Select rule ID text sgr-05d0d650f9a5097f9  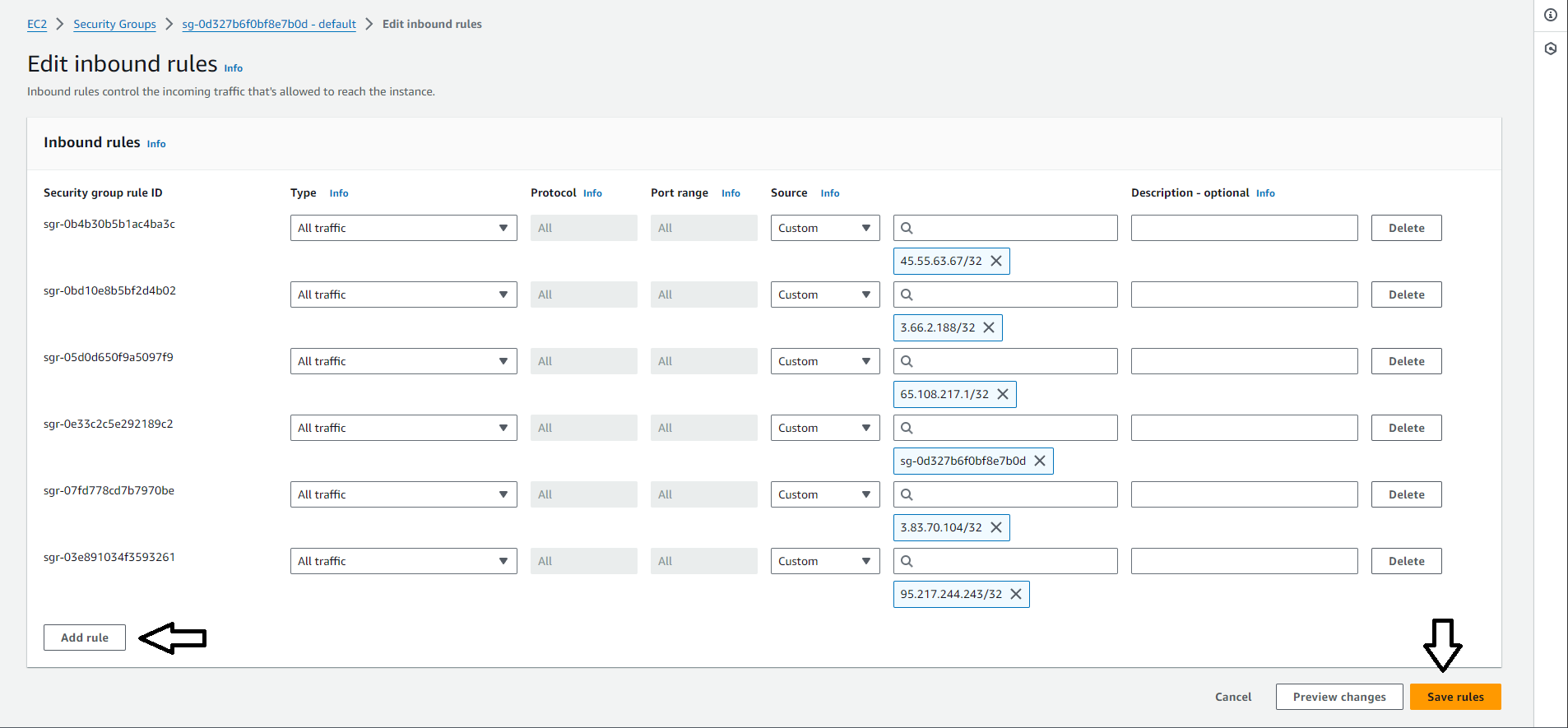click(109, 357)
